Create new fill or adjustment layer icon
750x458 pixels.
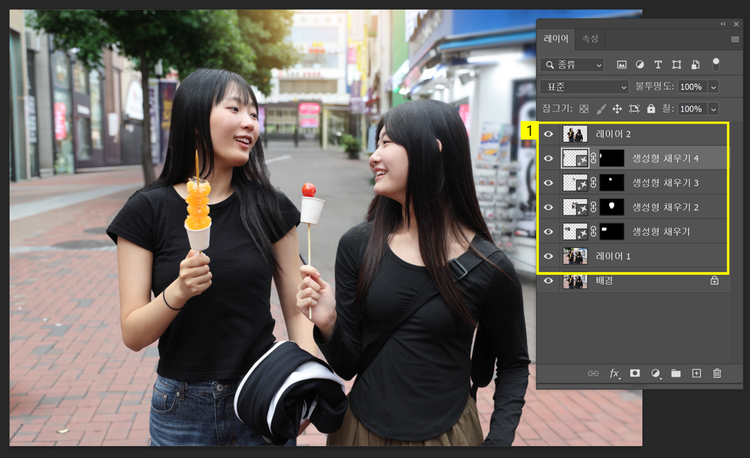(655, 373)
